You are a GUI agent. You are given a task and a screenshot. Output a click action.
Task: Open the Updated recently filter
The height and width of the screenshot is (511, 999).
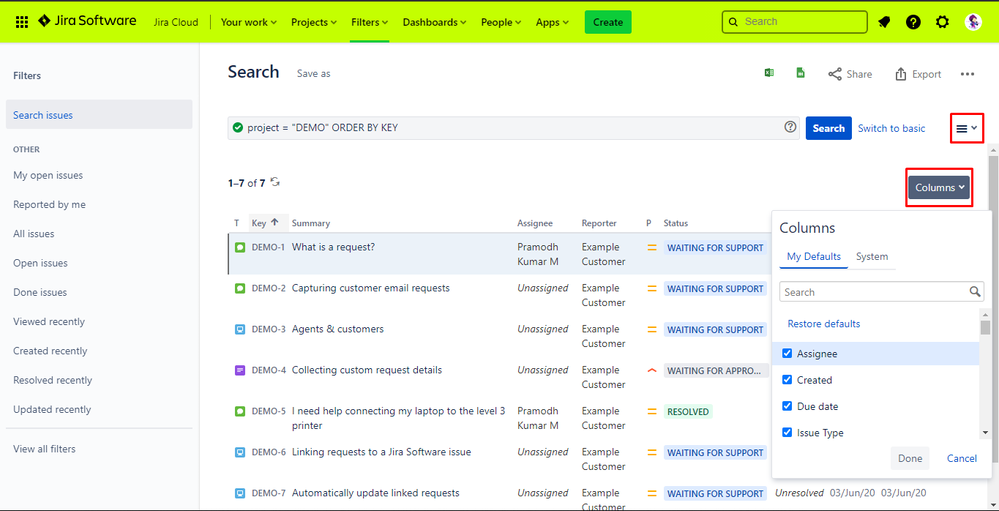pyautogui.click(x=52, y=410)
